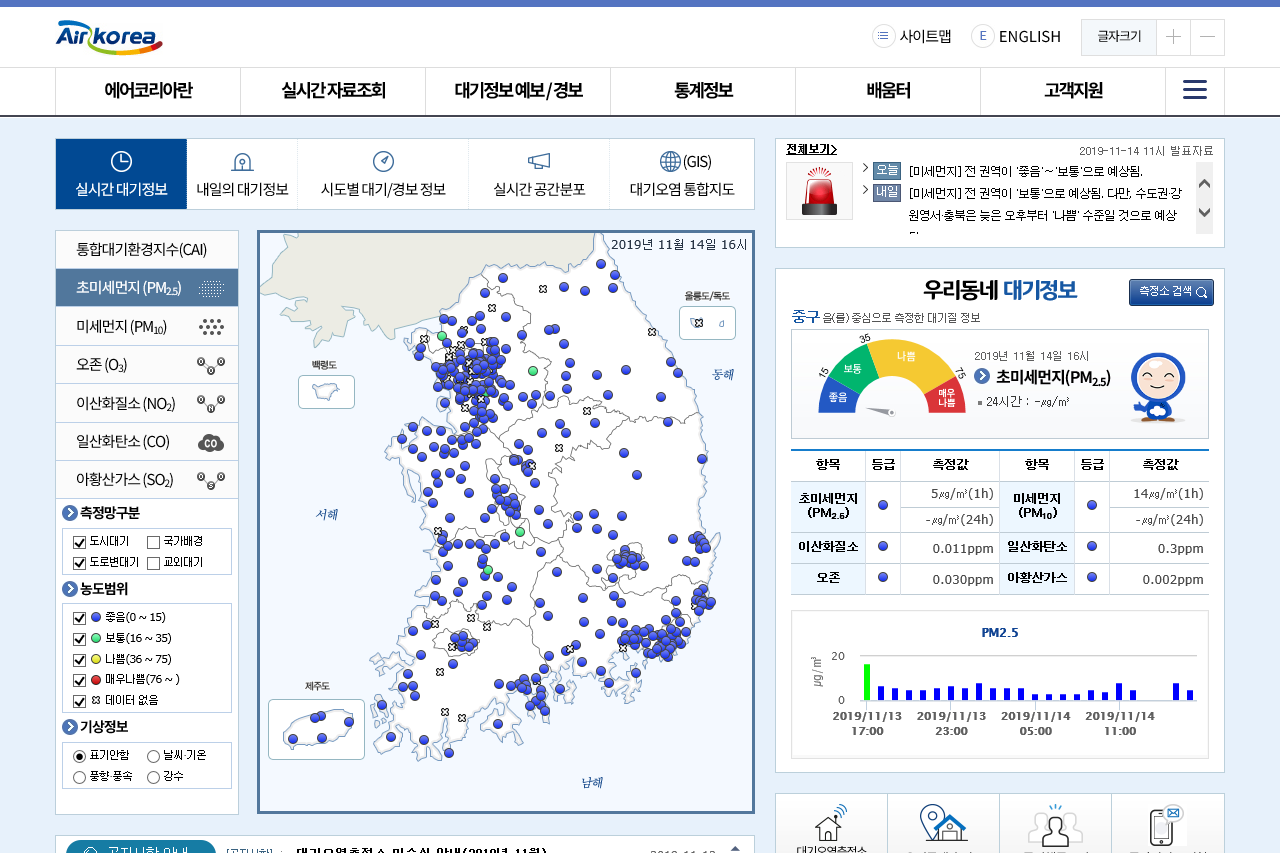Click the 실시간 공간분포 megaphone icon
Image resolution: width=1280 pixels, height=853 pixels.
tap(539, 161)
